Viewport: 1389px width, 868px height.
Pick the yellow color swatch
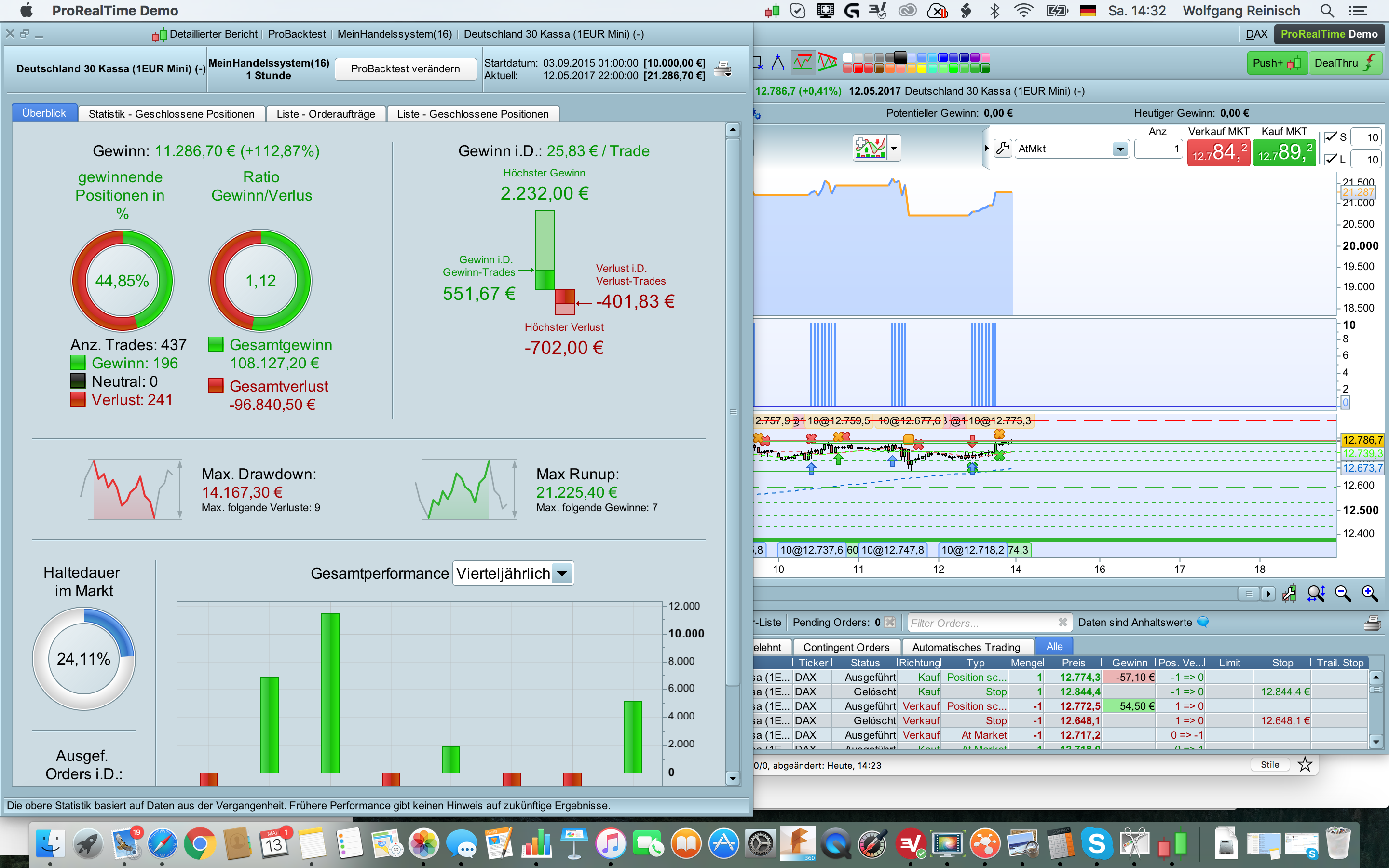pos(921,68)
